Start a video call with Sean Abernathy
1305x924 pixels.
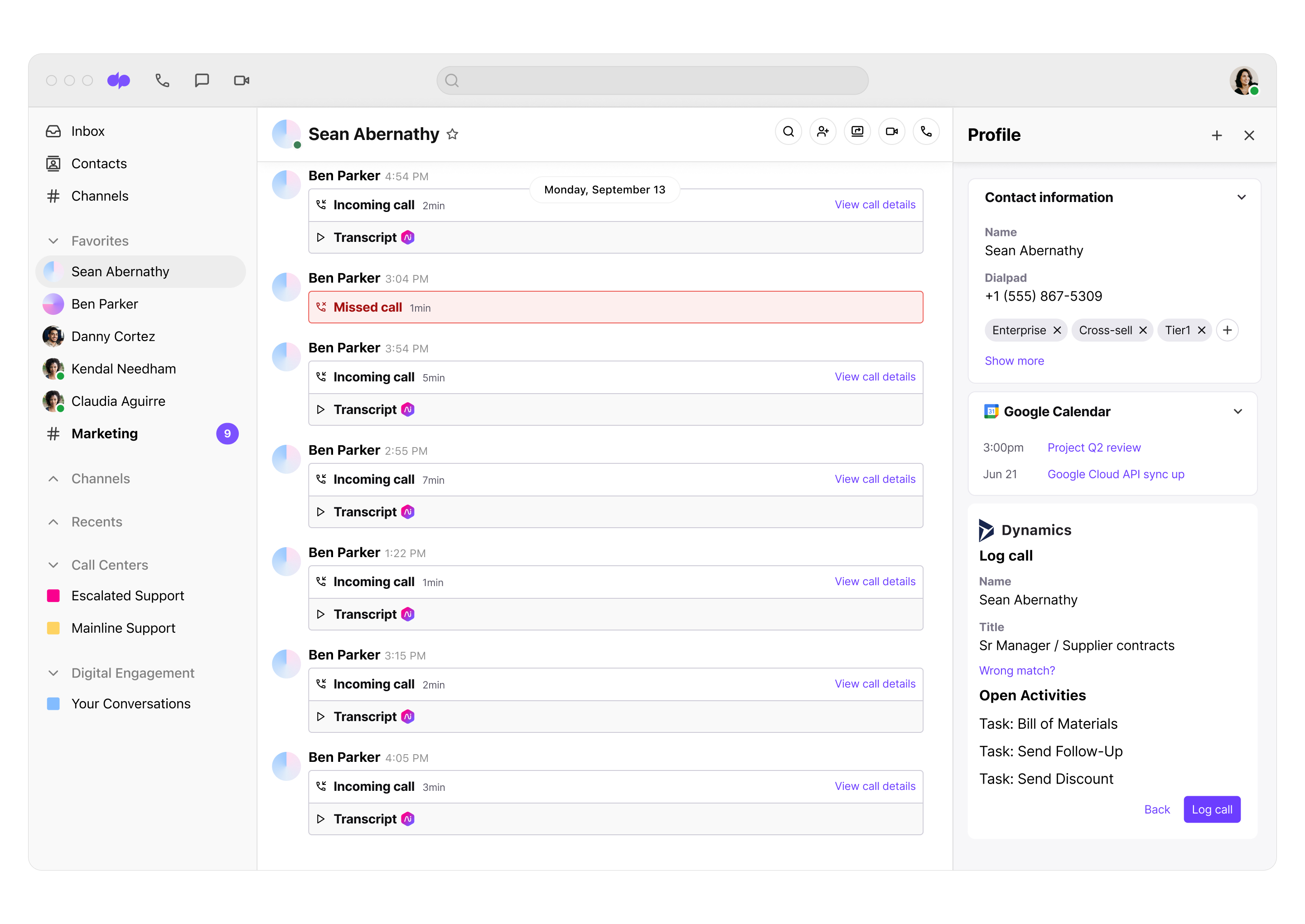(x=892, y=131)
